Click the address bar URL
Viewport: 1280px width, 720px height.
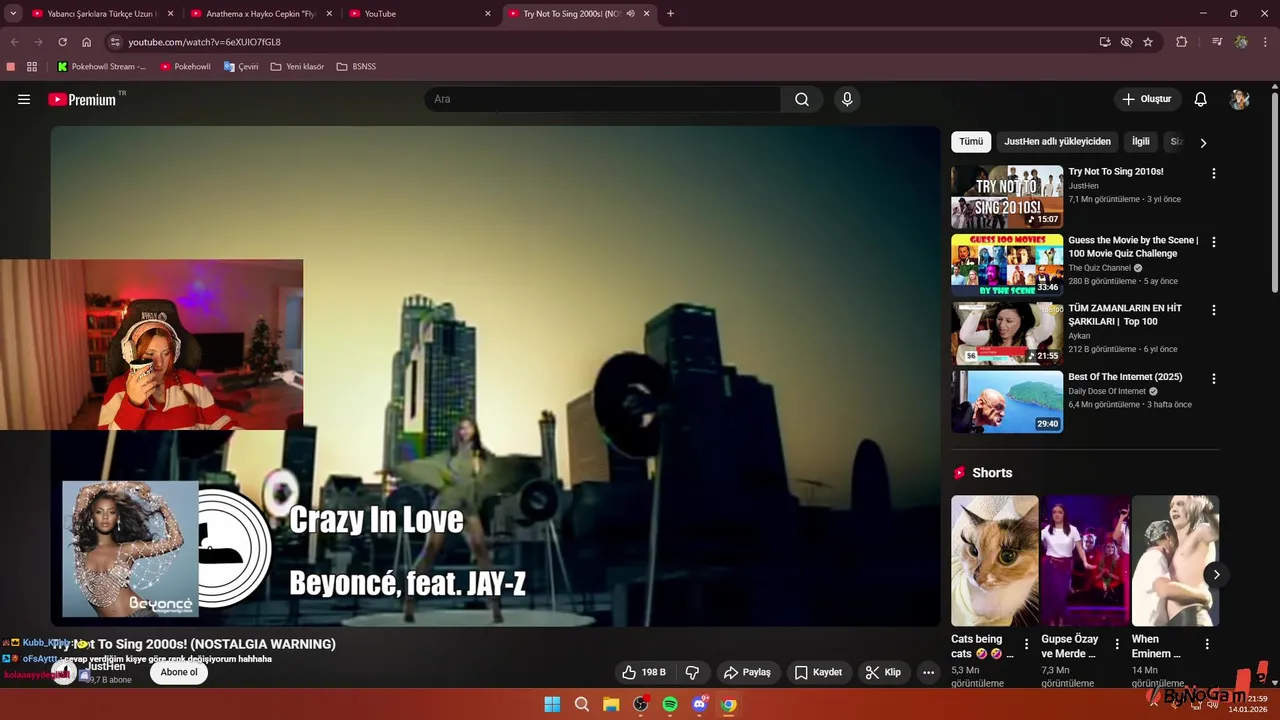coord(204,42)
